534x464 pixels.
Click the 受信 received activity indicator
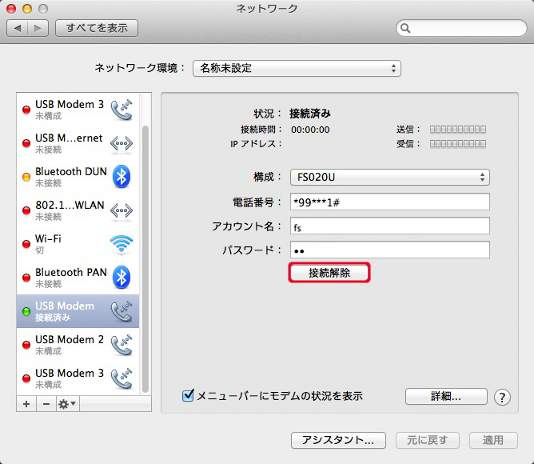pos(458,144)
